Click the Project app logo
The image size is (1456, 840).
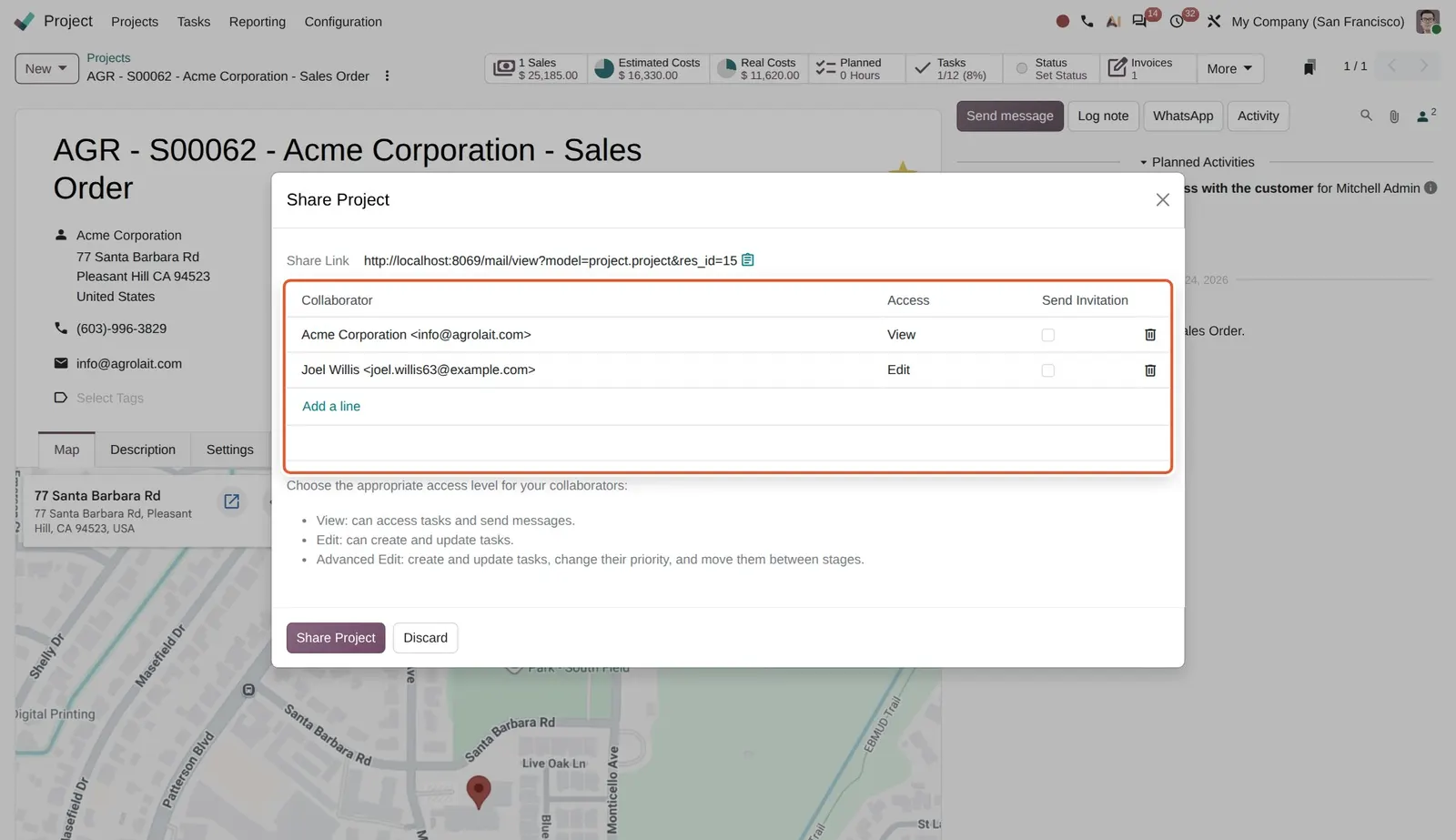click(x=25, y=21)
